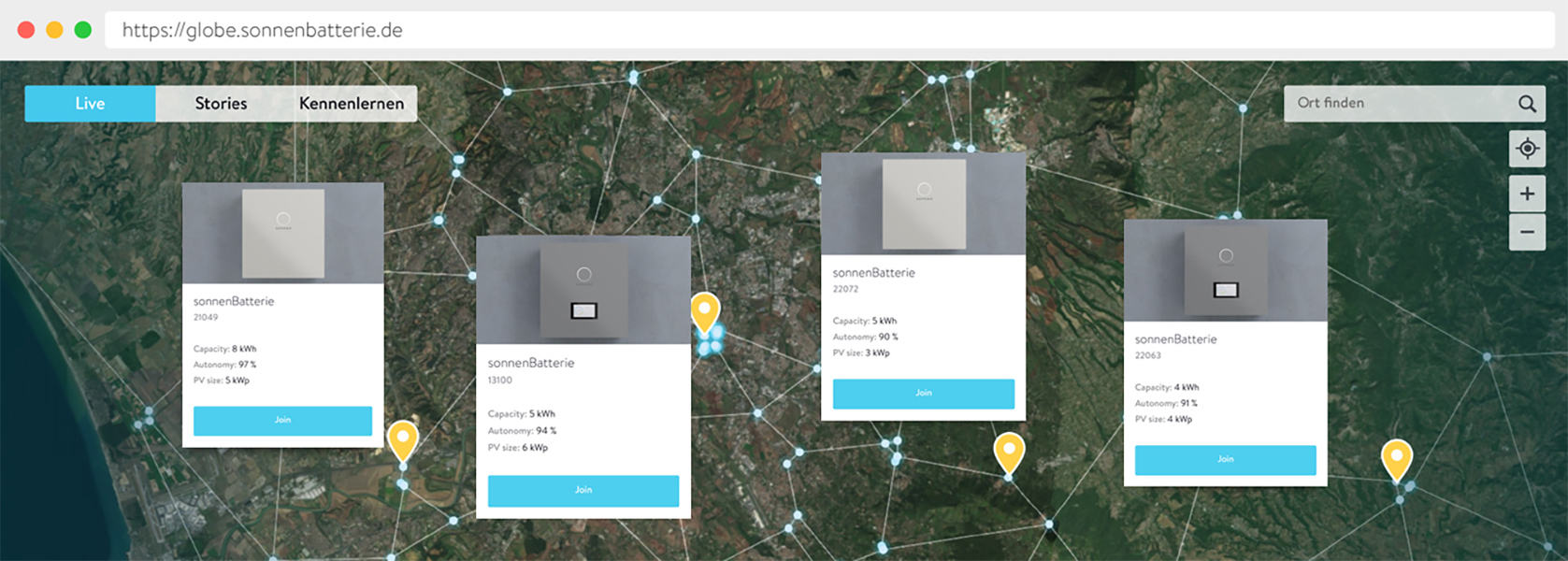Switch to the Live tab
The width and height of the screenshot is (1568, 561).
(90, 104)
